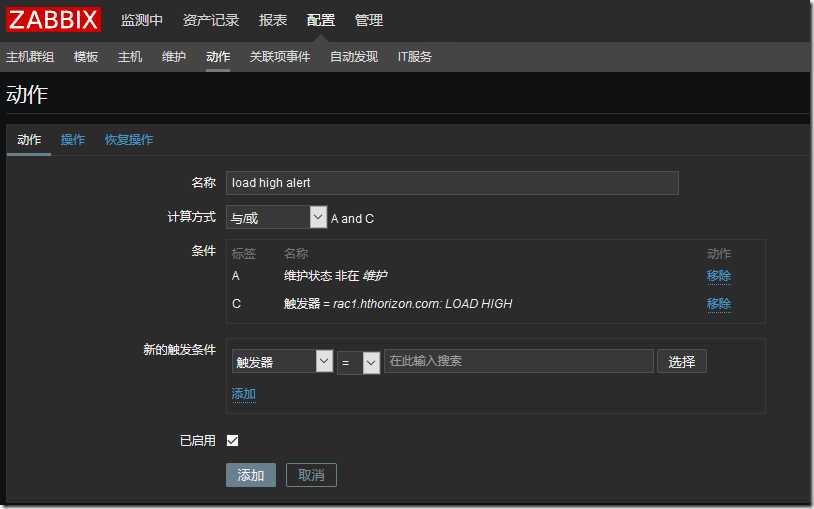Click the ZABBIX logo
This screenshot has height=509, width=814.
click(x=53, y=20)
